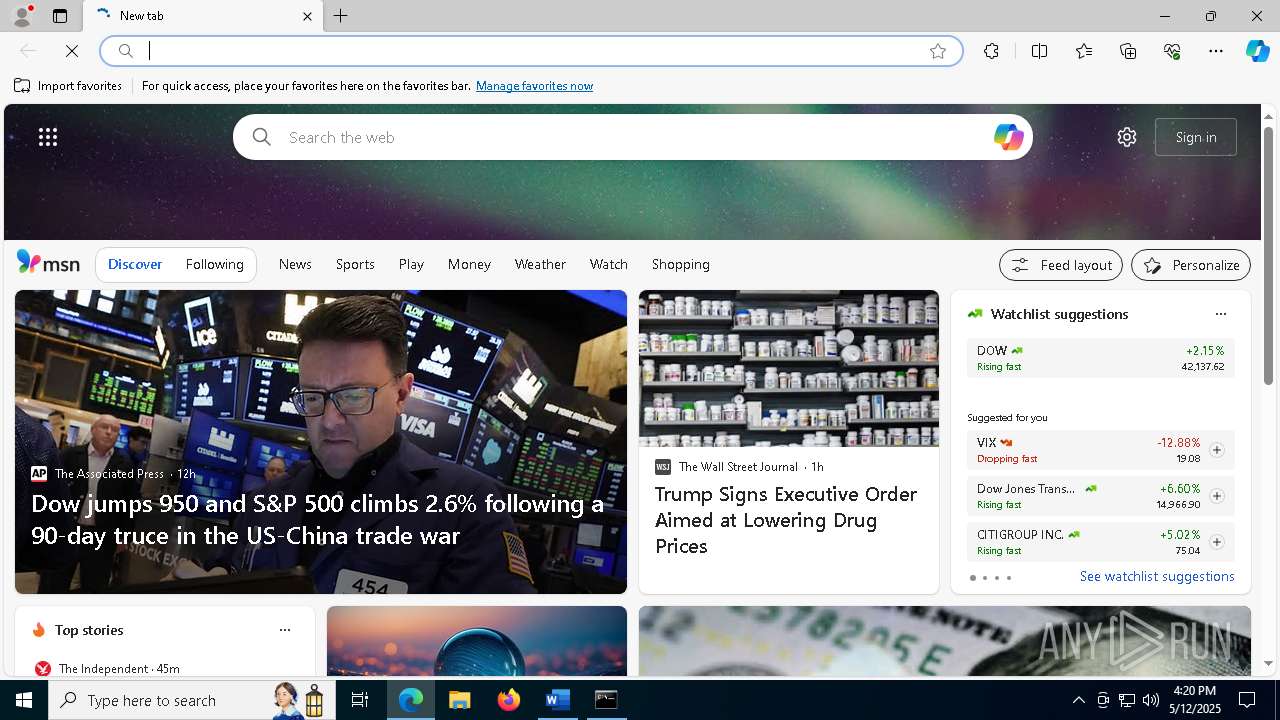Screen dimensions: 1280x720
Task: Open the Watch section
Action: click(609, 264)
